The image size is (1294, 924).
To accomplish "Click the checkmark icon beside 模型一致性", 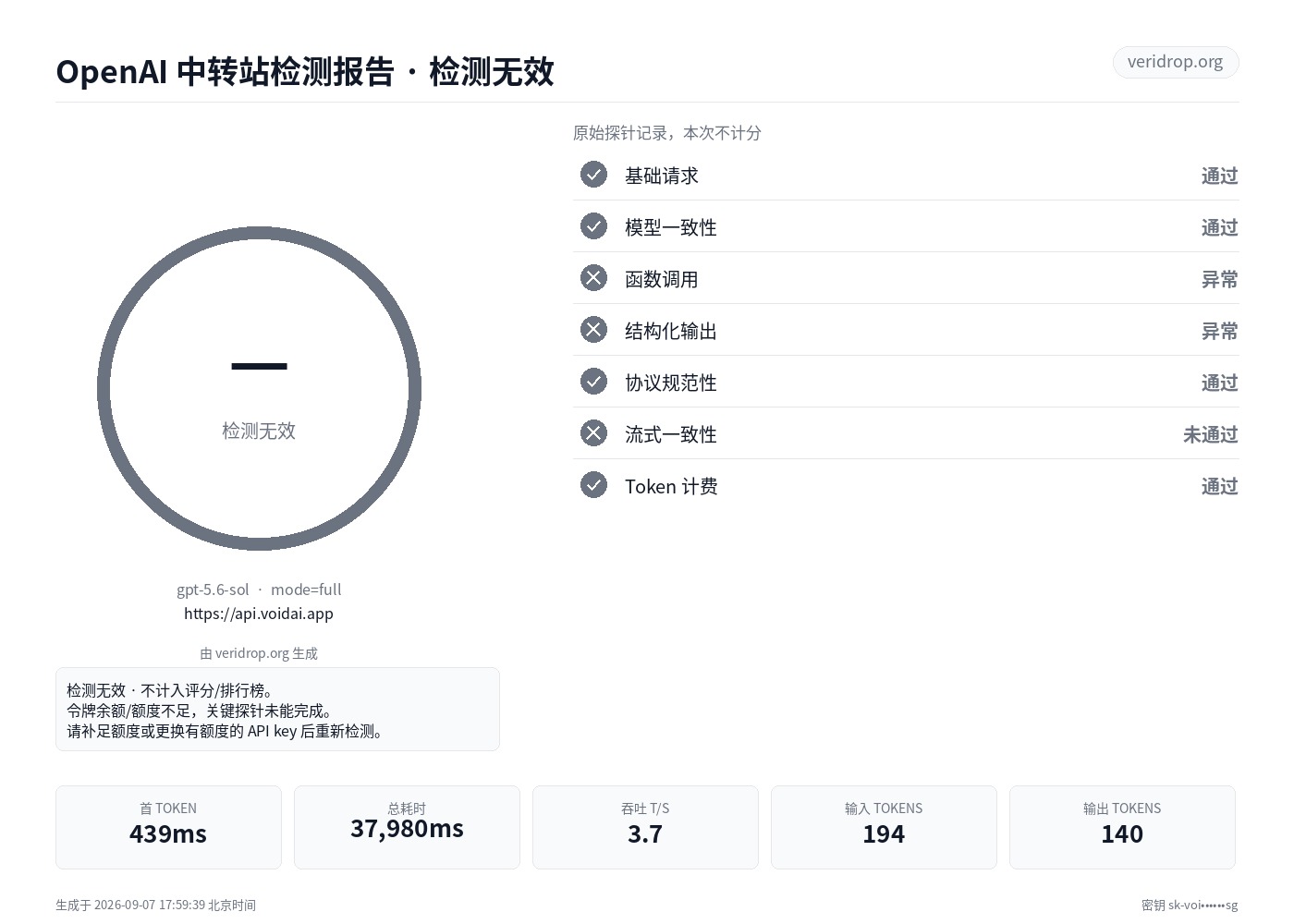I will click(593, 226).
